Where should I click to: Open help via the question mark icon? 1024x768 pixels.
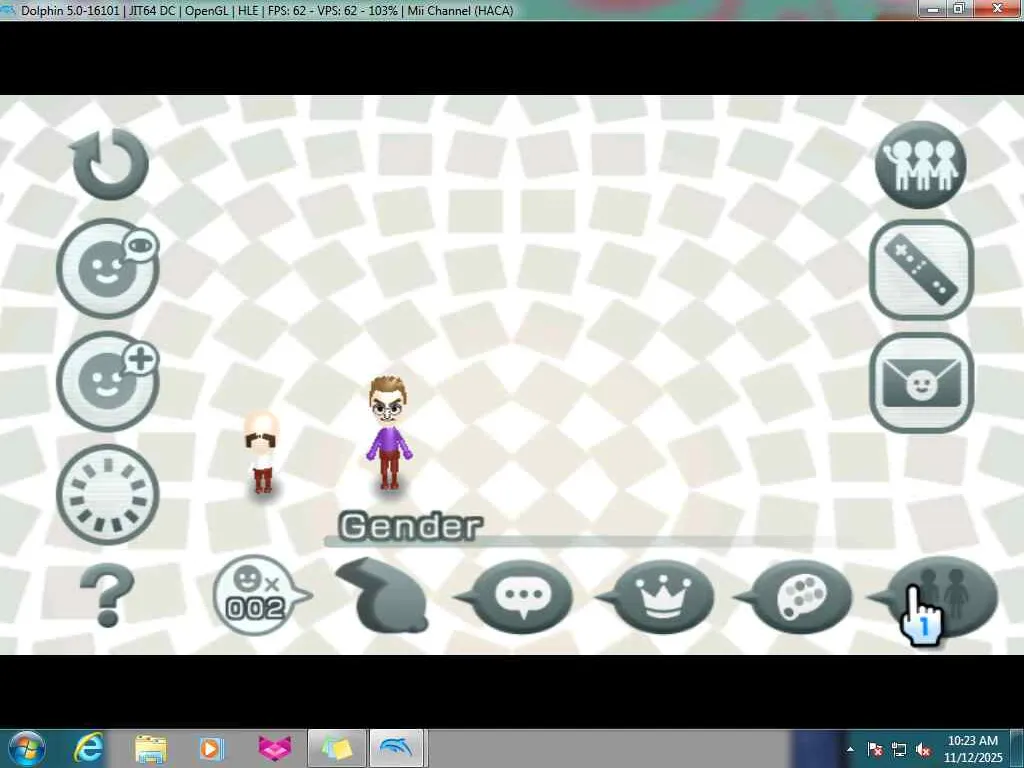pos(107,595)
